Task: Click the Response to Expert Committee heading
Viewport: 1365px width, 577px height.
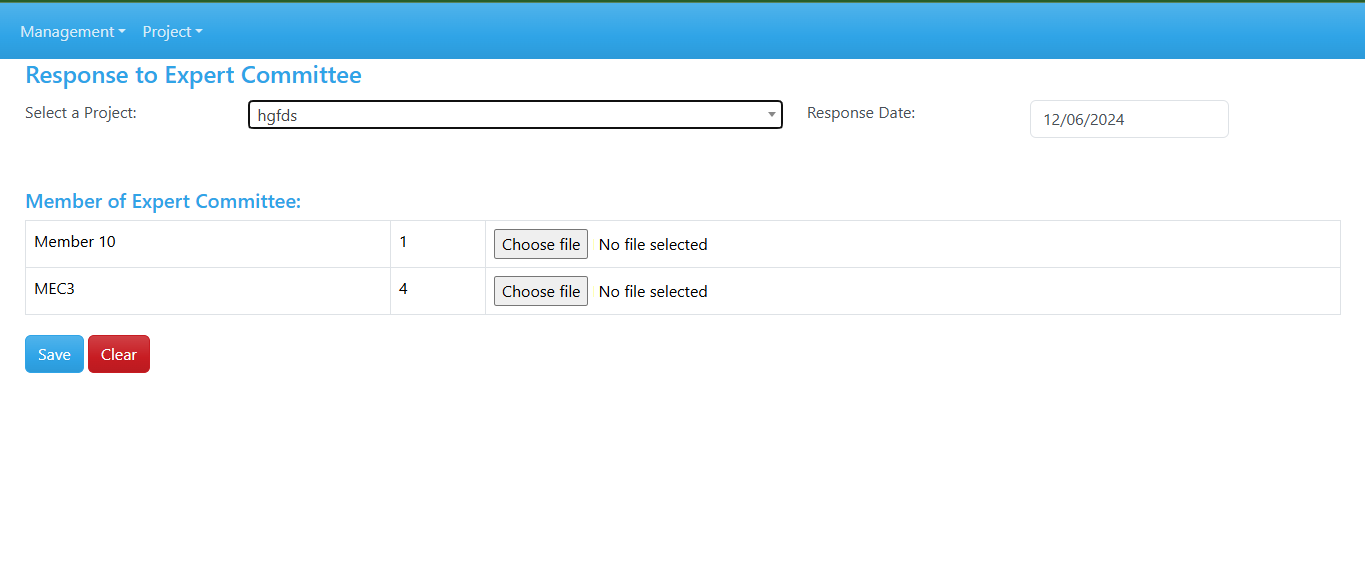Action: click(193, 75)
